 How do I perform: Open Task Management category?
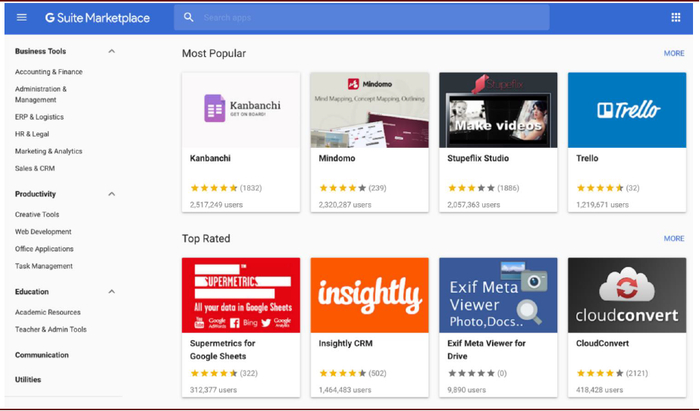tap(44, 266)
